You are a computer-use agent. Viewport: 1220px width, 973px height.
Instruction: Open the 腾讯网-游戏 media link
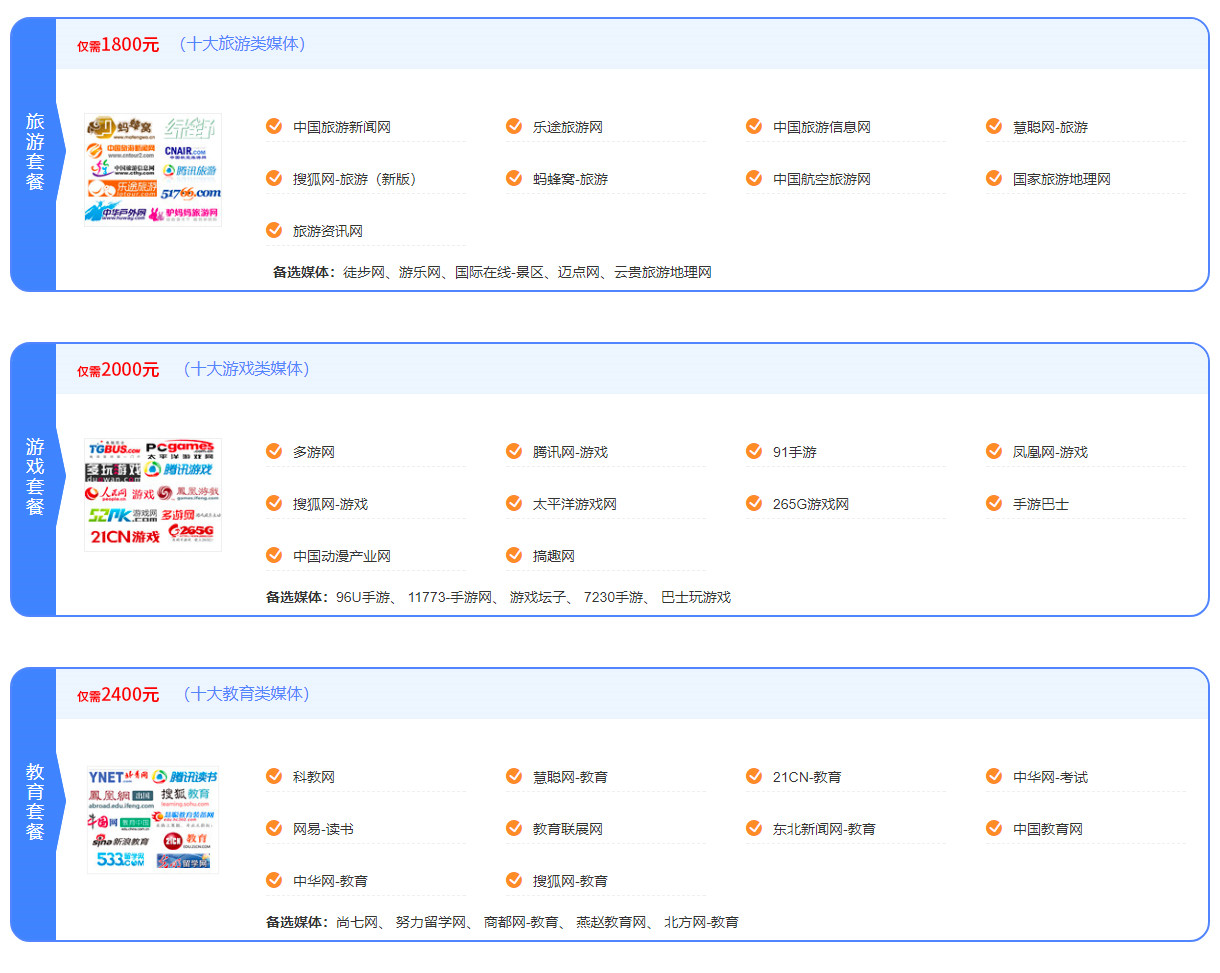[570, 452]
